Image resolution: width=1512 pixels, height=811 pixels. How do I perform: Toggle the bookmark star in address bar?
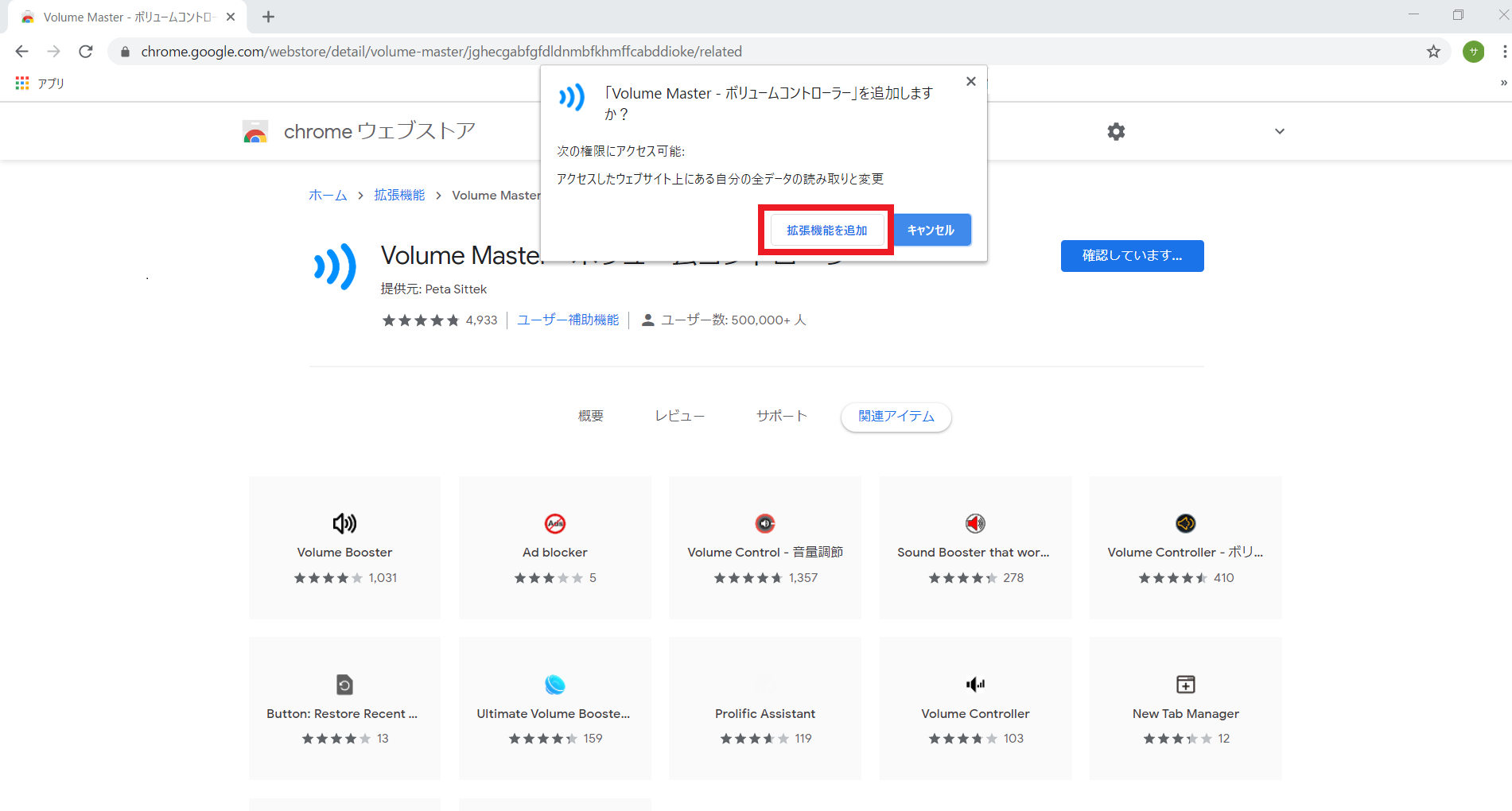click(1434, 51)
